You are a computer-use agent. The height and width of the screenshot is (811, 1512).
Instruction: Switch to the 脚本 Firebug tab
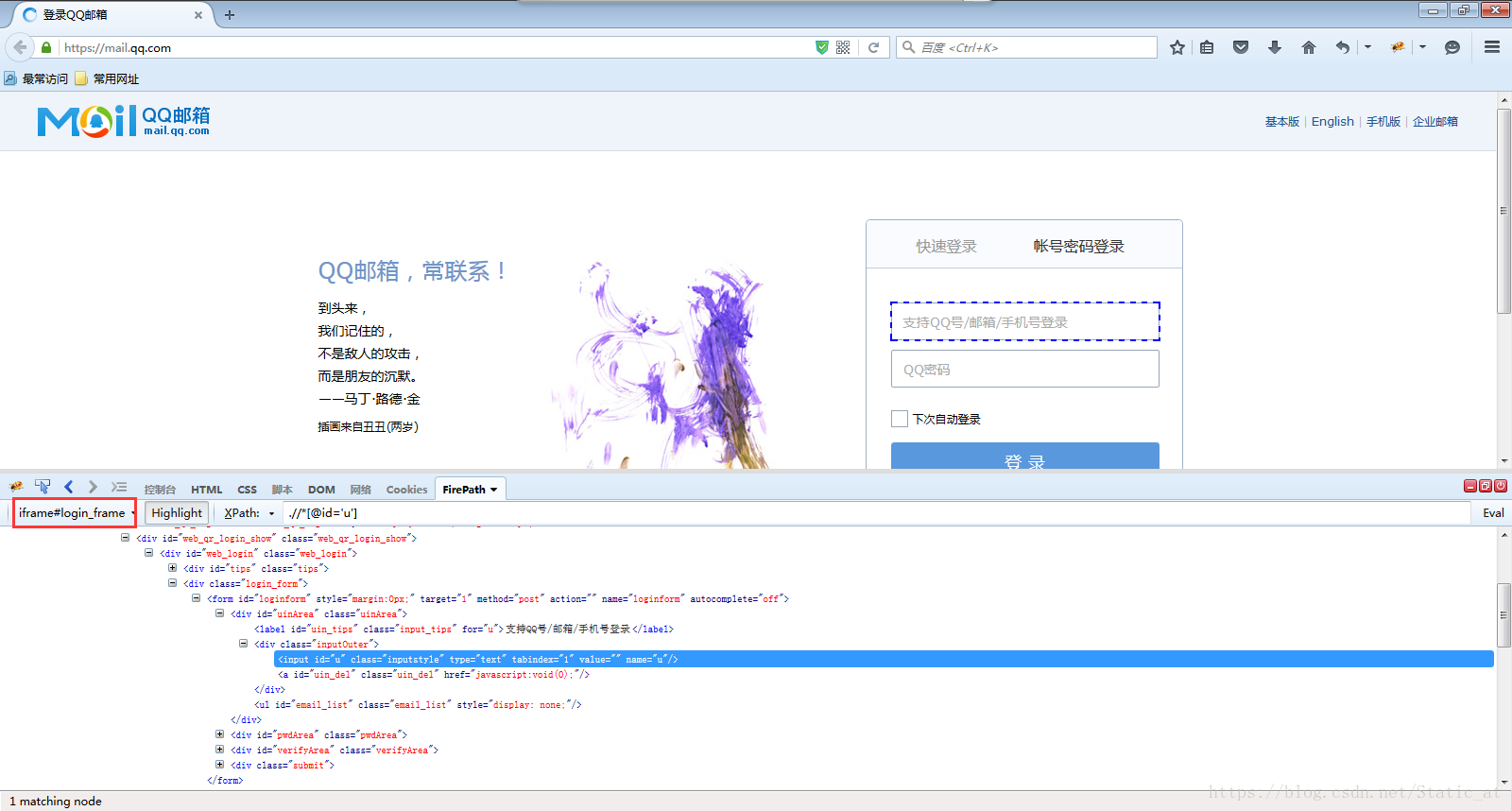tap(282, 490)
